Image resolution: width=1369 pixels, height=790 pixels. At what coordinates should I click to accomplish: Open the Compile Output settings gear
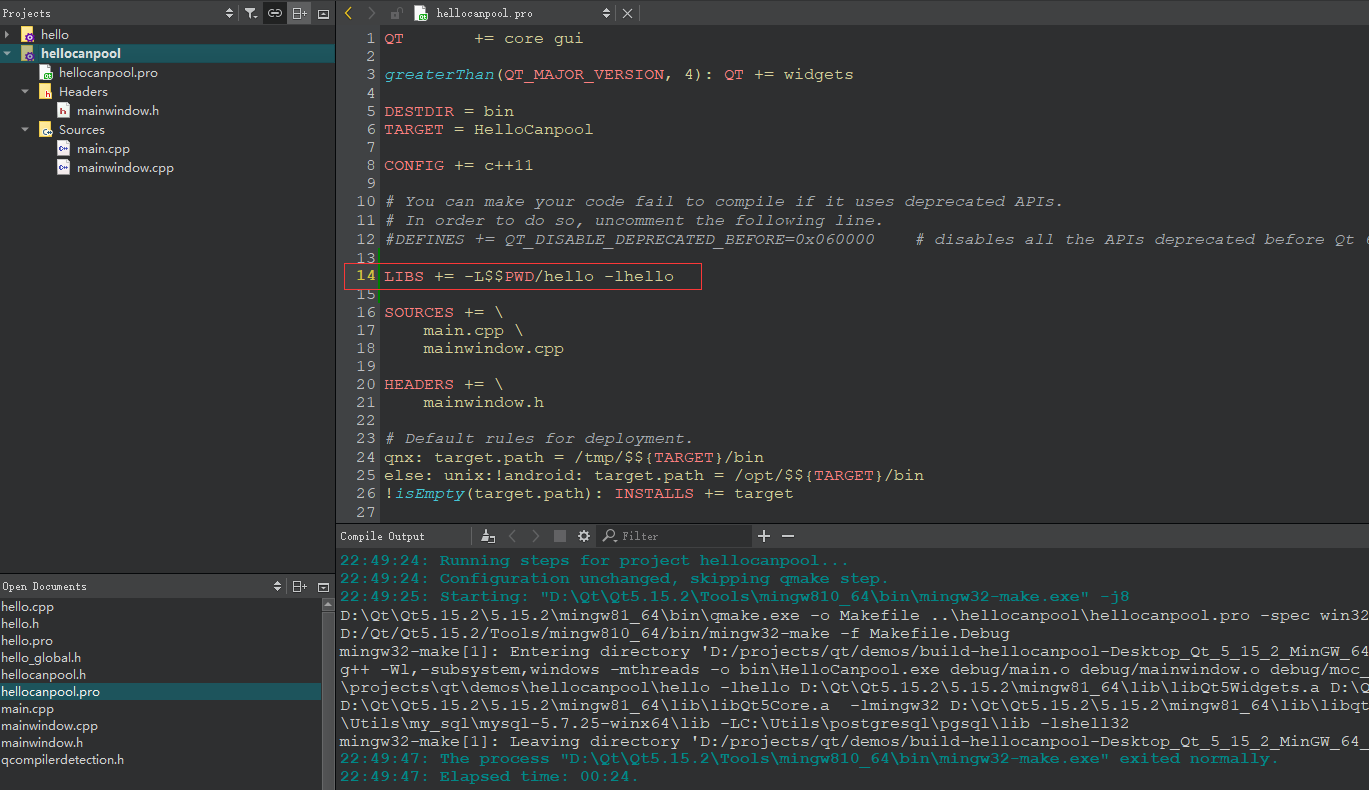click(584, 536)
